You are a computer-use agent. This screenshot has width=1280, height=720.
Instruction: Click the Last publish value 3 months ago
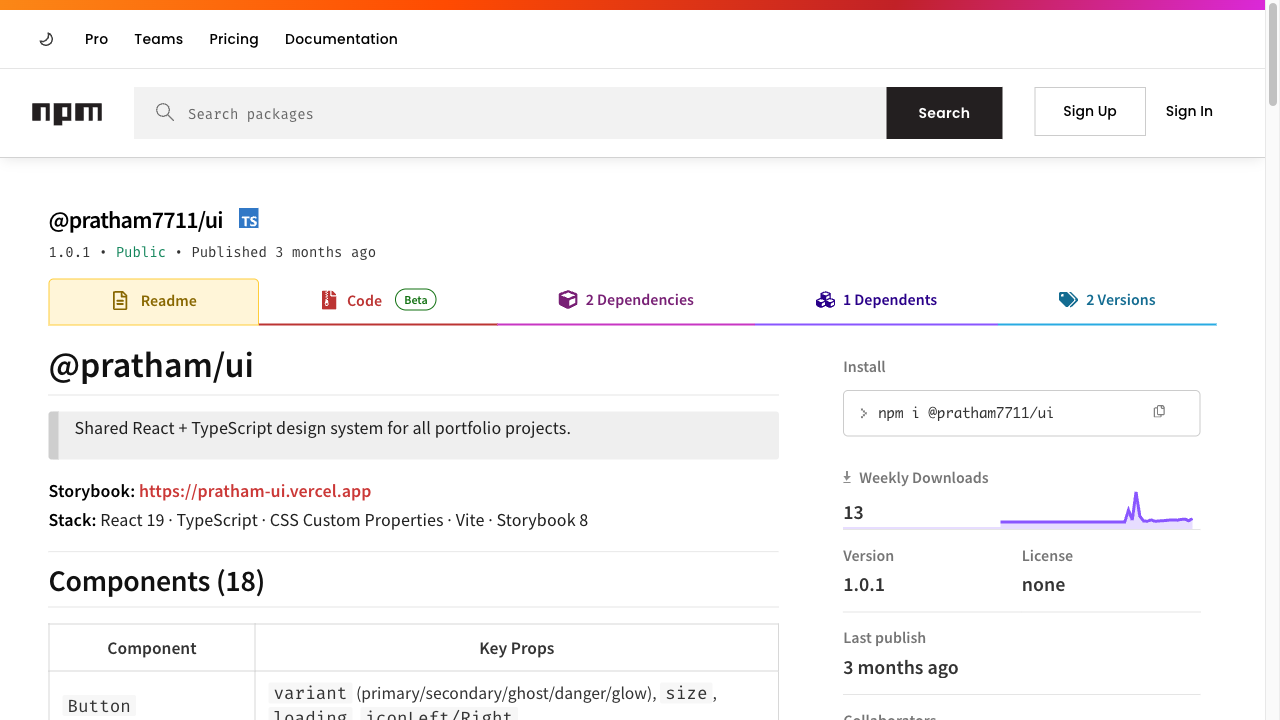(x=900, y=668)
